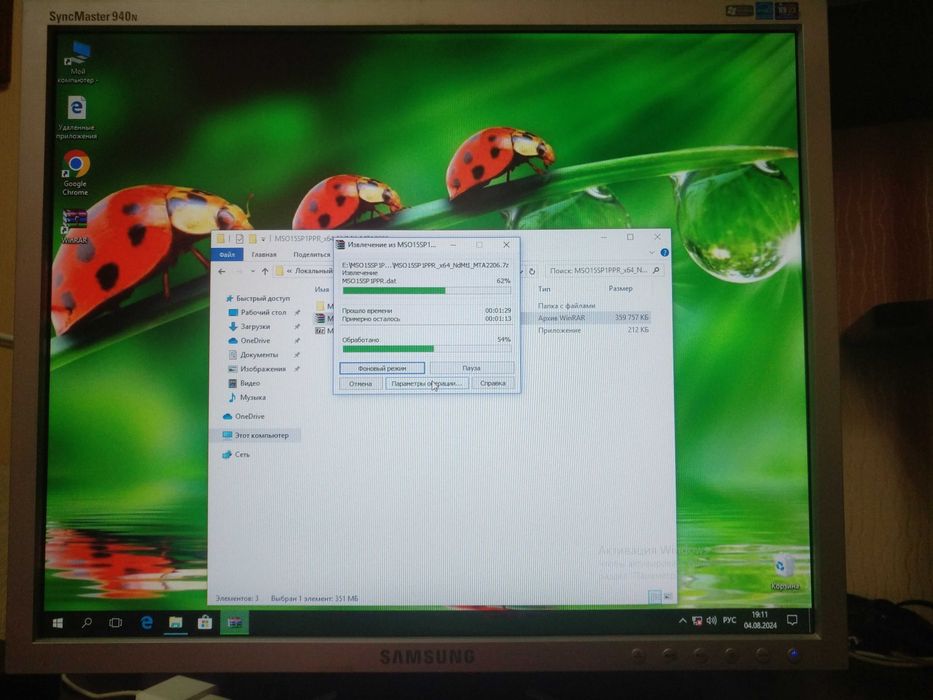Switch input language РУС indicator
The height and width of the screenshot is (700, 933).
pos(730,620)
